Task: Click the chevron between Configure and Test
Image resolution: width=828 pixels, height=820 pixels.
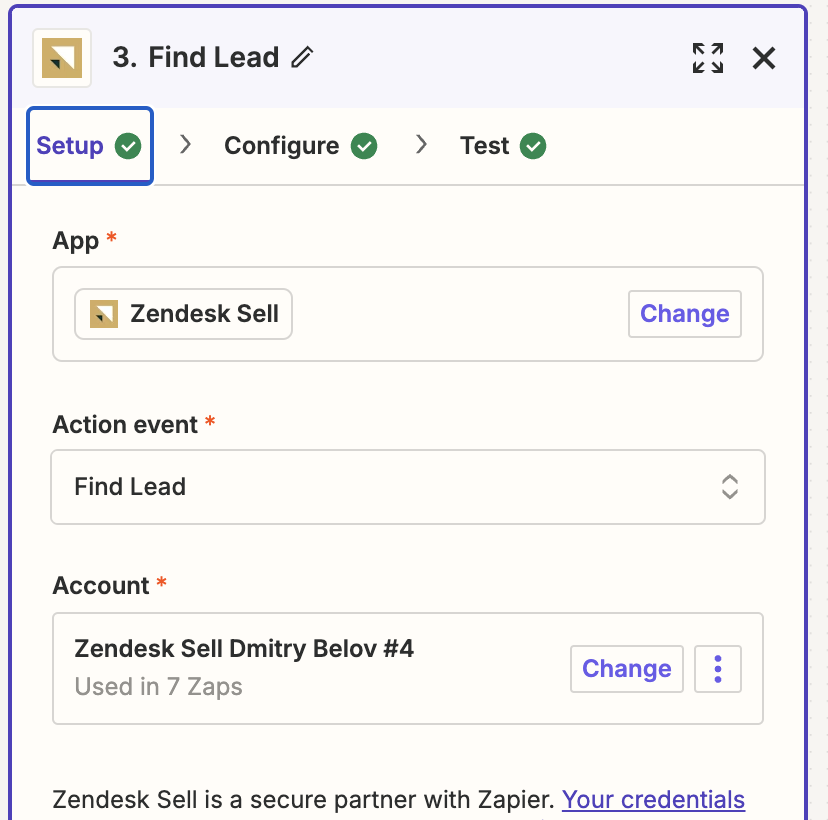Action: 421,144
